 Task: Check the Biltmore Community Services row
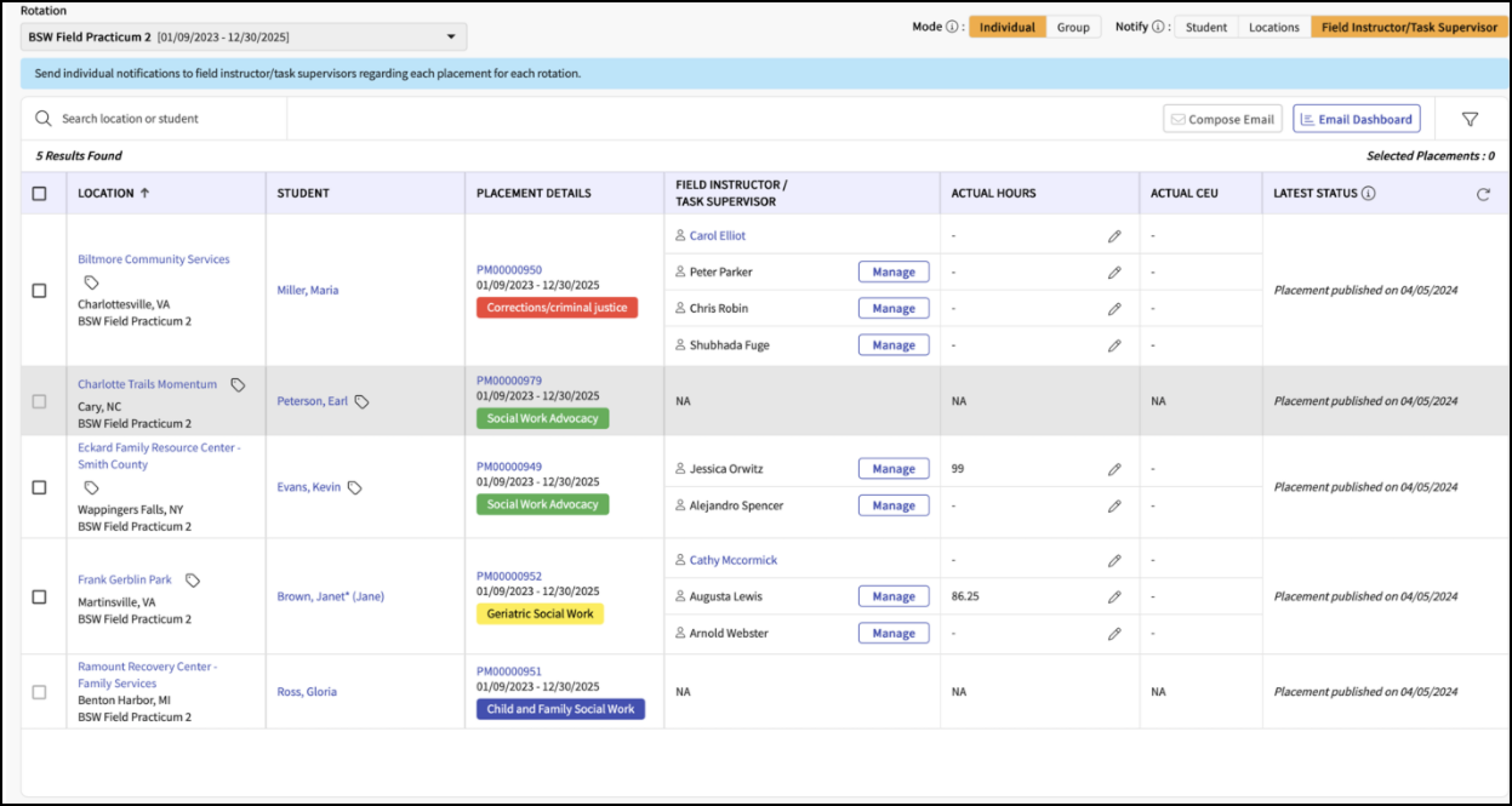tap(39, 290)
